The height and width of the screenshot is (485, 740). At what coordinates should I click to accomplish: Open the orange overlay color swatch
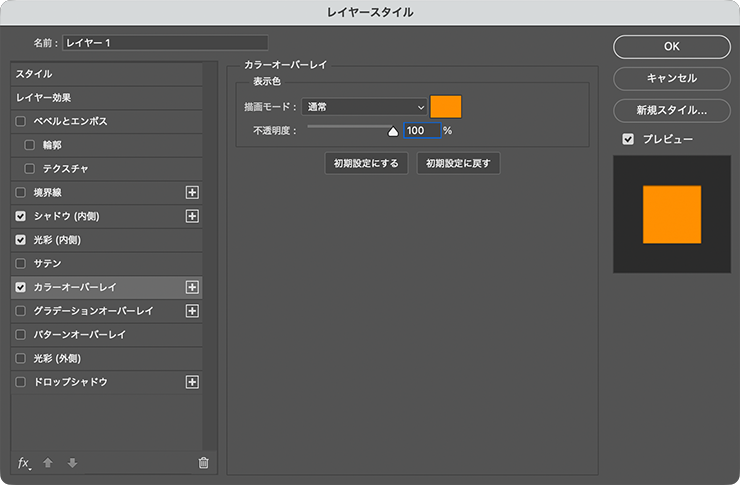[446, 107]
